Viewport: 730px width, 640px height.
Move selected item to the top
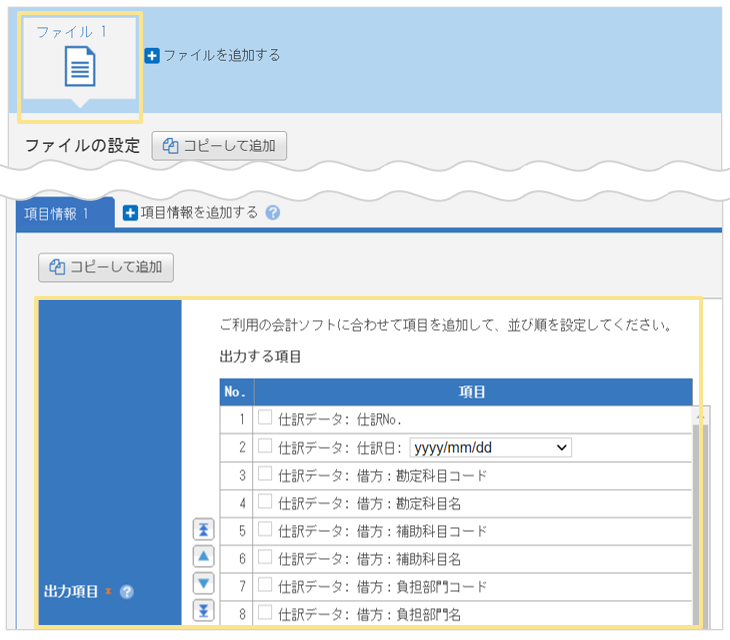pyautogui.click(x=203, y=530)
